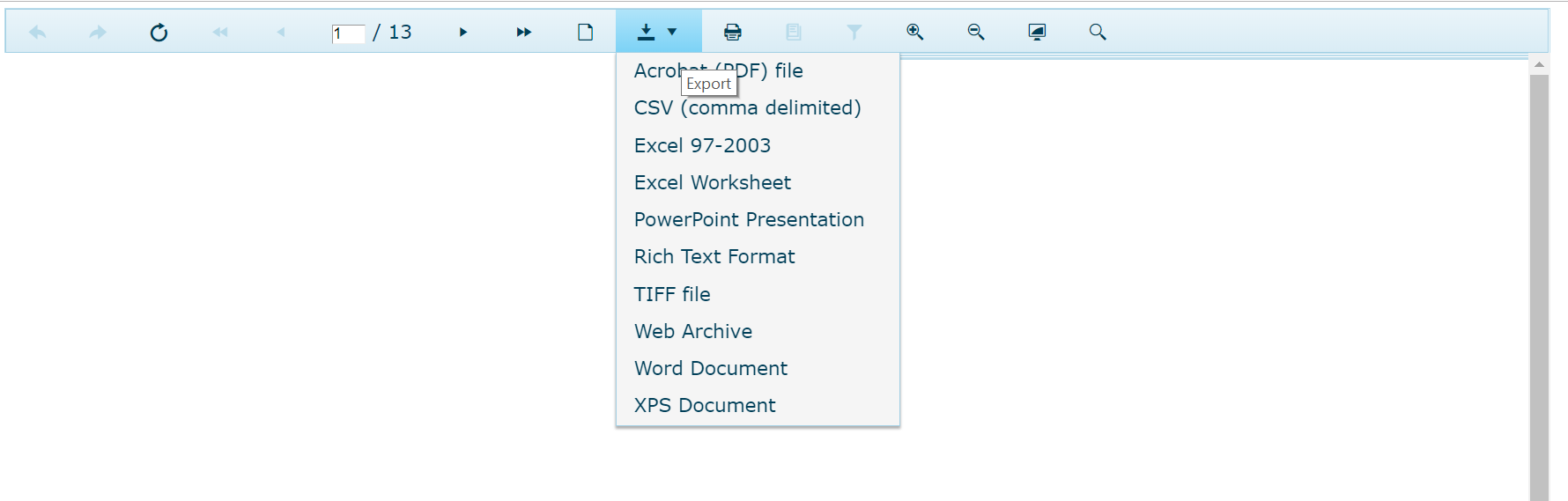Open the find search icon
Image resolution: width=1568 pixels, height=501 pixels.
coord(1098,33)
